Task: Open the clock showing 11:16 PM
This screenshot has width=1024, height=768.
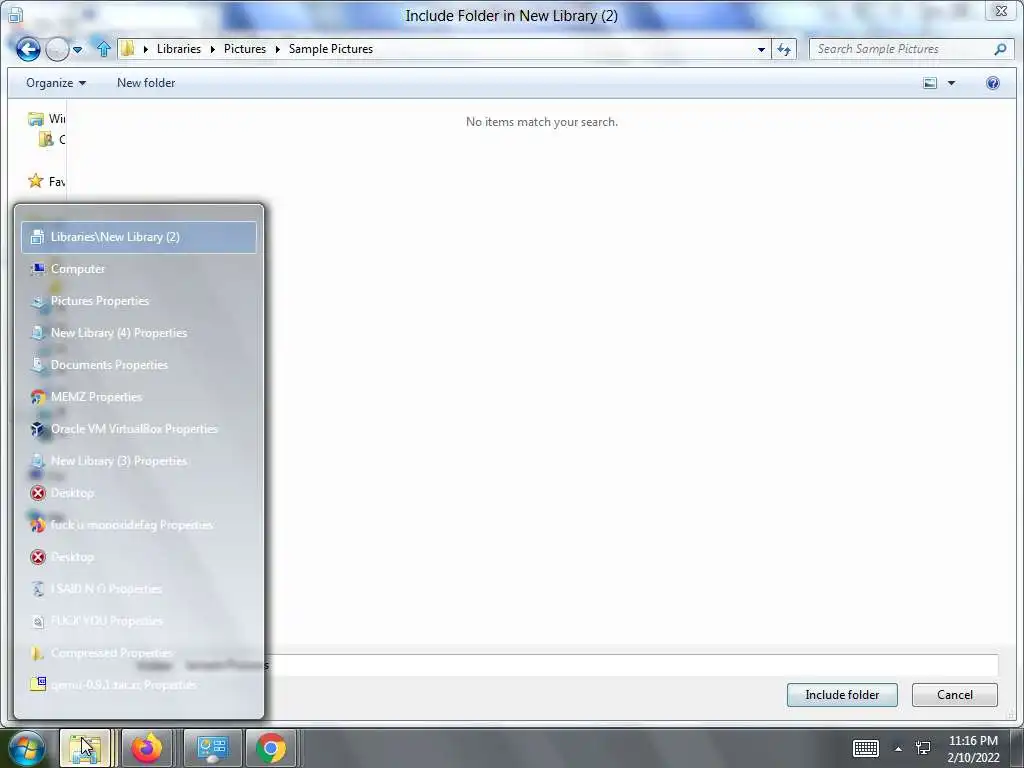Action: 973,748
